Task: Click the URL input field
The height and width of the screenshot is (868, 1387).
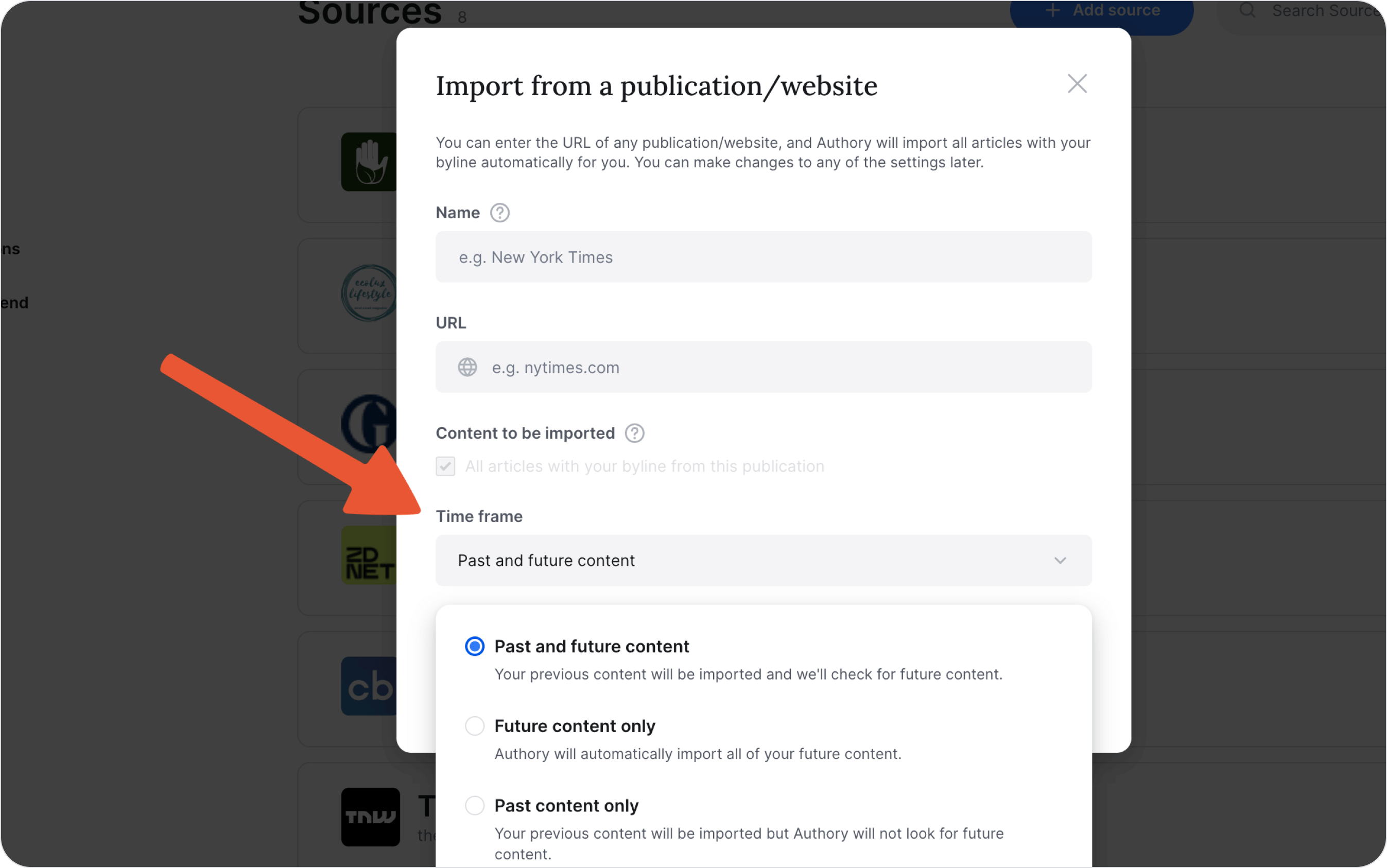Action: tap(764, 367)
